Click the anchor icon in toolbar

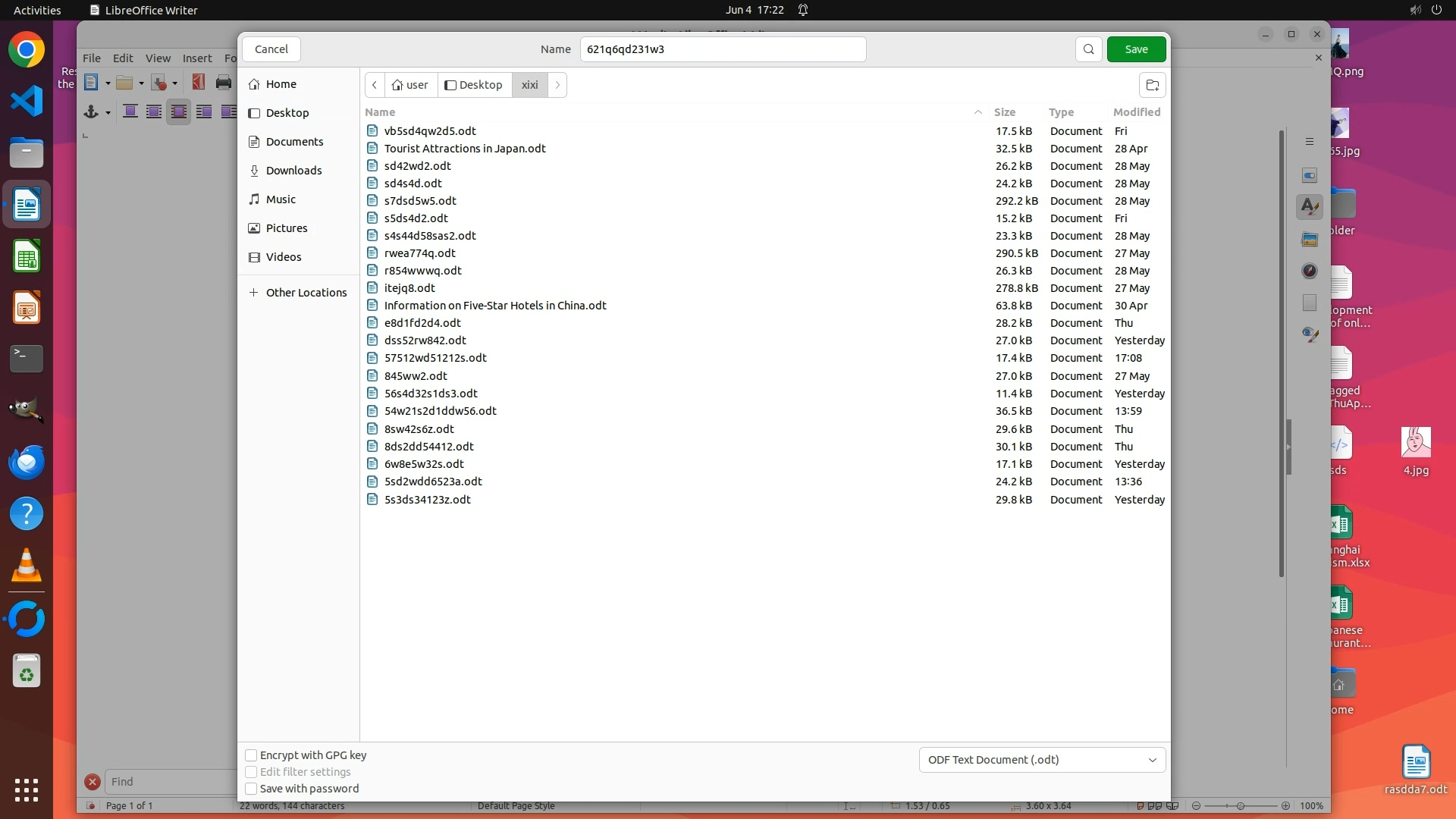(91, 112)
